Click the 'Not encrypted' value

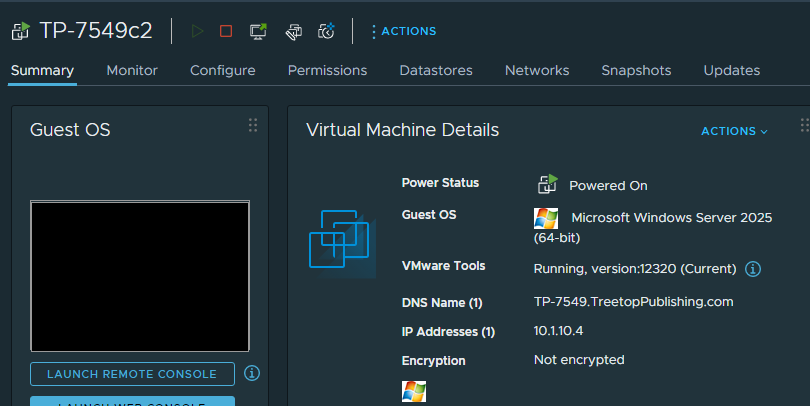[579, 360]
